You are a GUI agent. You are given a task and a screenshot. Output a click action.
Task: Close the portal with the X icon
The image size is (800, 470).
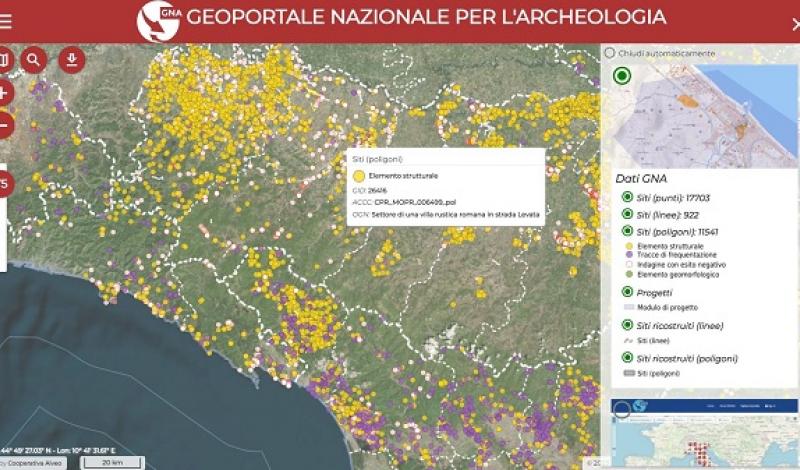795,24
